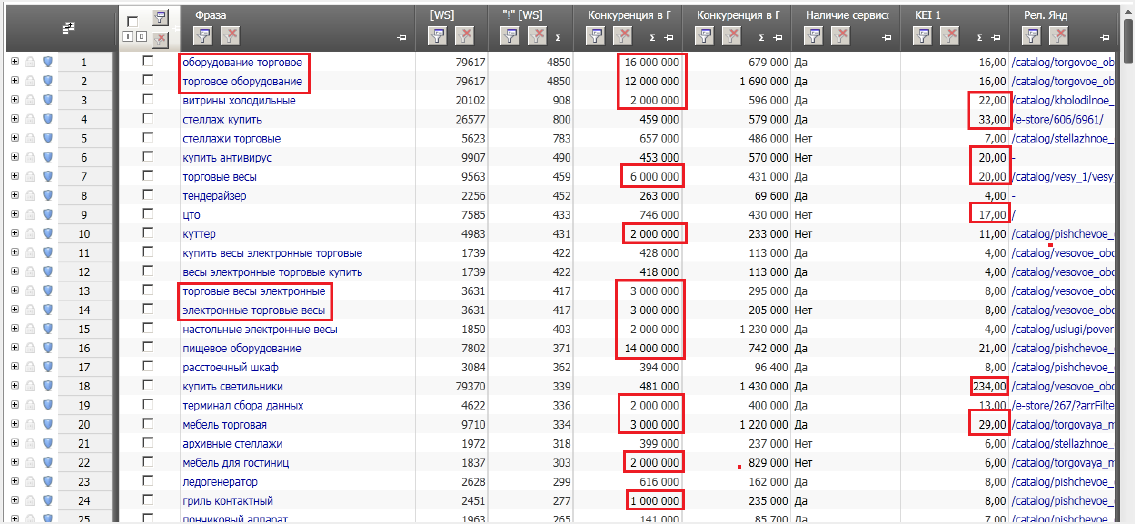Click the lock icon in row 16

click(x=30, y=348)
